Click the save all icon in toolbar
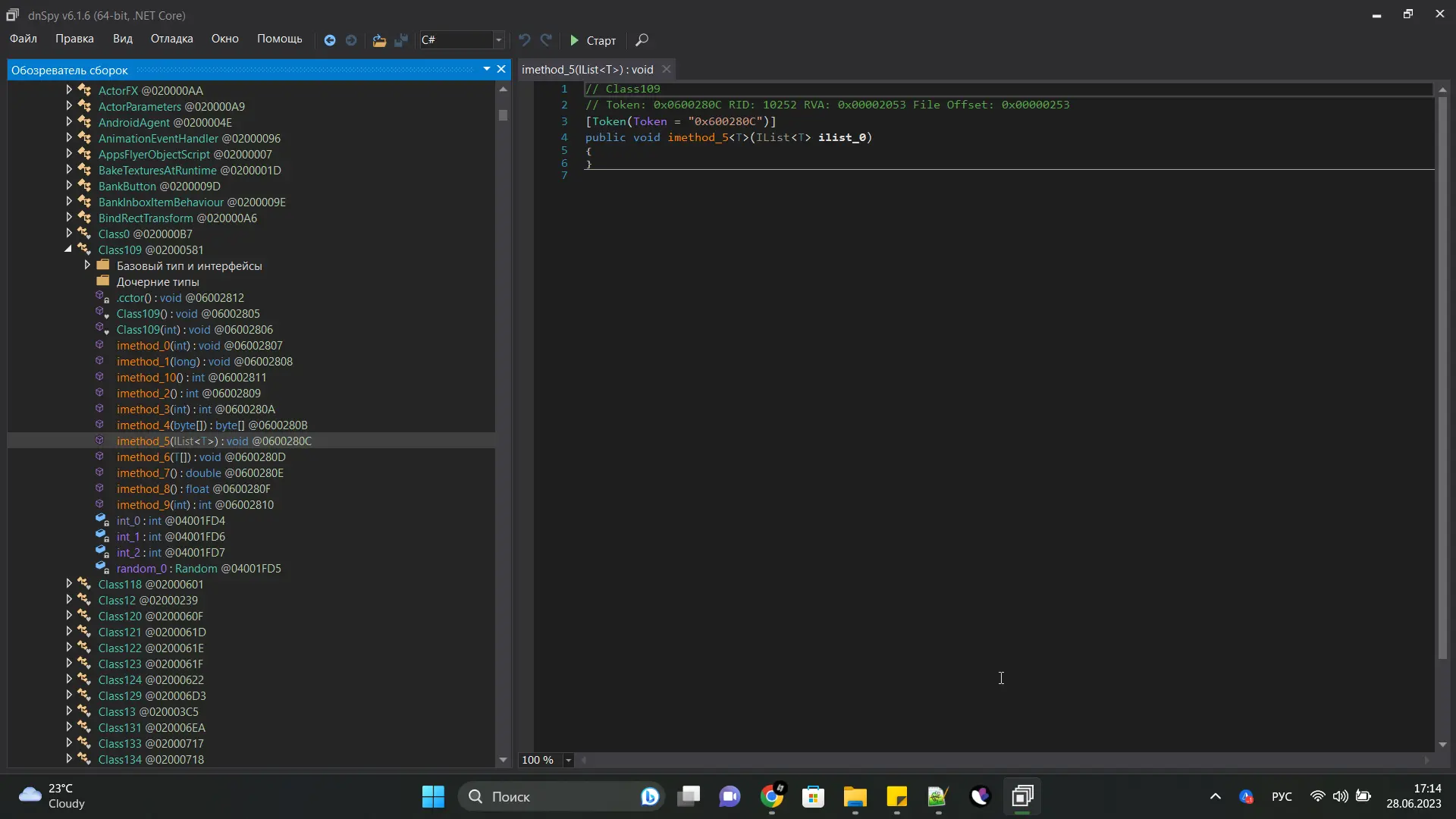This screenshot has width=1456, height=819. tap(401, 40)
